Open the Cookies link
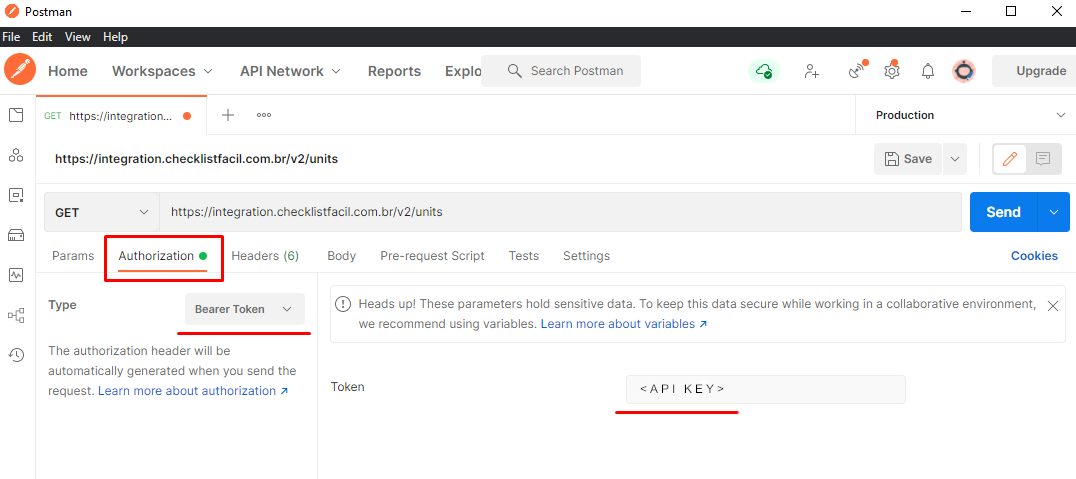Screen dimensions: 1076x479 [1034, 255]
